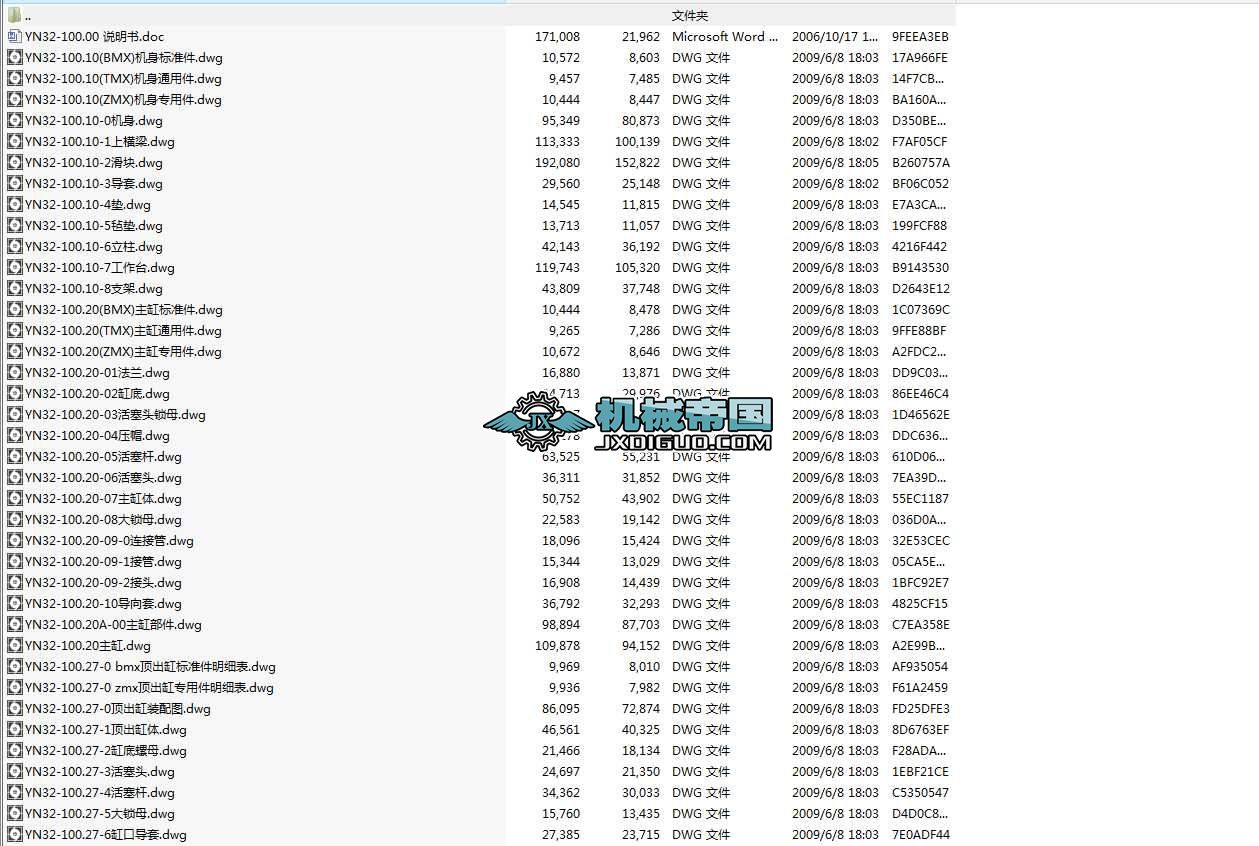Click packed size 105,320

637,267
